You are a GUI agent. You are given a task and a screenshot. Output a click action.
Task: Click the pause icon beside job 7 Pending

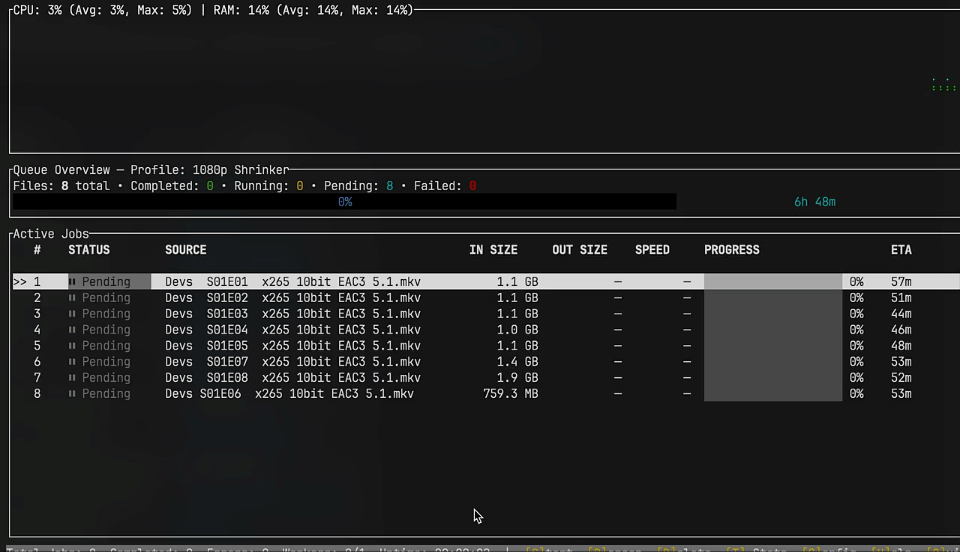point(72,378)
